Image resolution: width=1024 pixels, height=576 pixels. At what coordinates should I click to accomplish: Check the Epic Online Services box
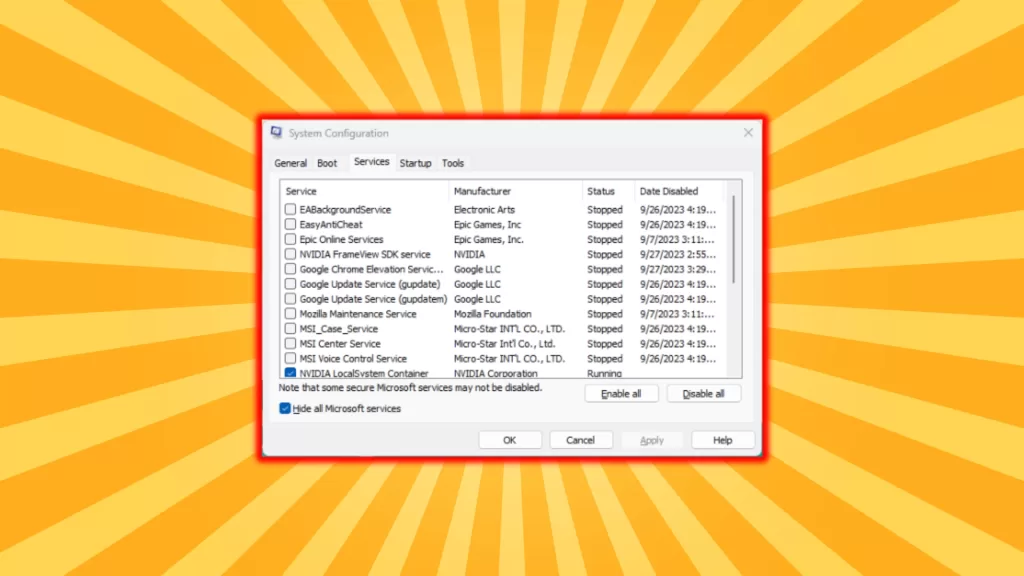tap(291, 239)
